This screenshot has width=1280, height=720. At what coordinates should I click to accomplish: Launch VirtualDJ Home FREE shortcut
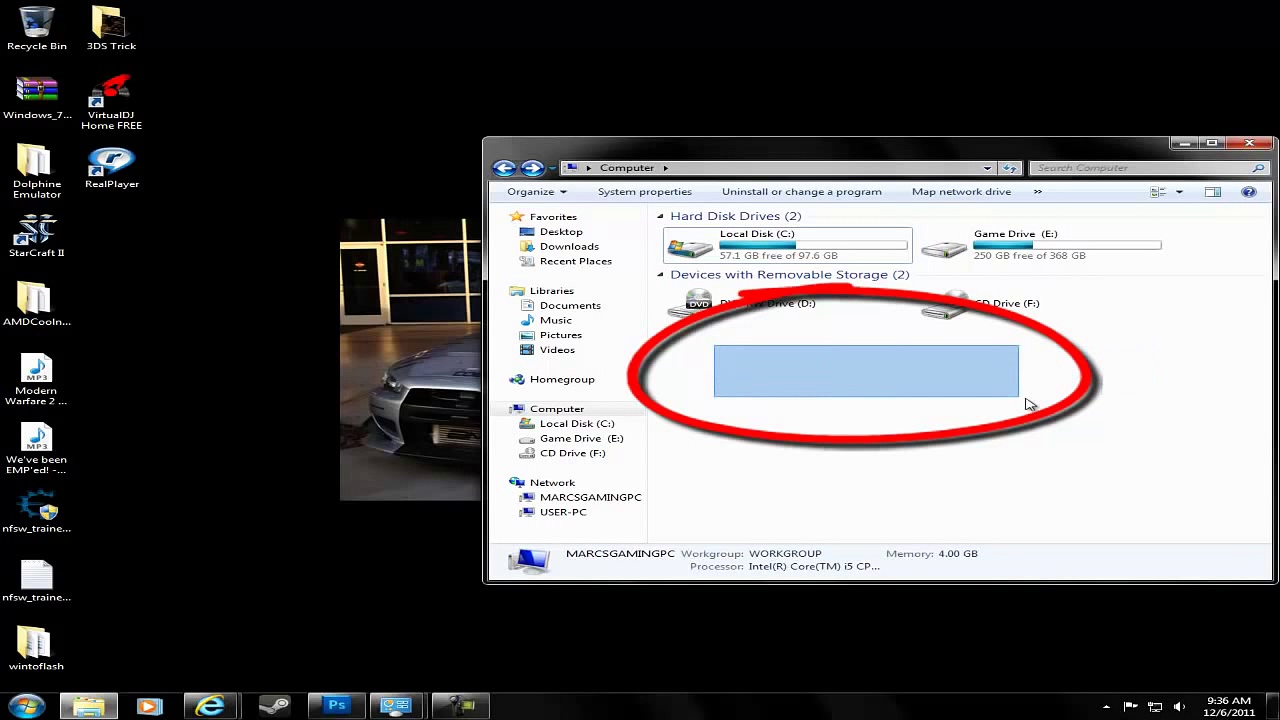(111, 102)
